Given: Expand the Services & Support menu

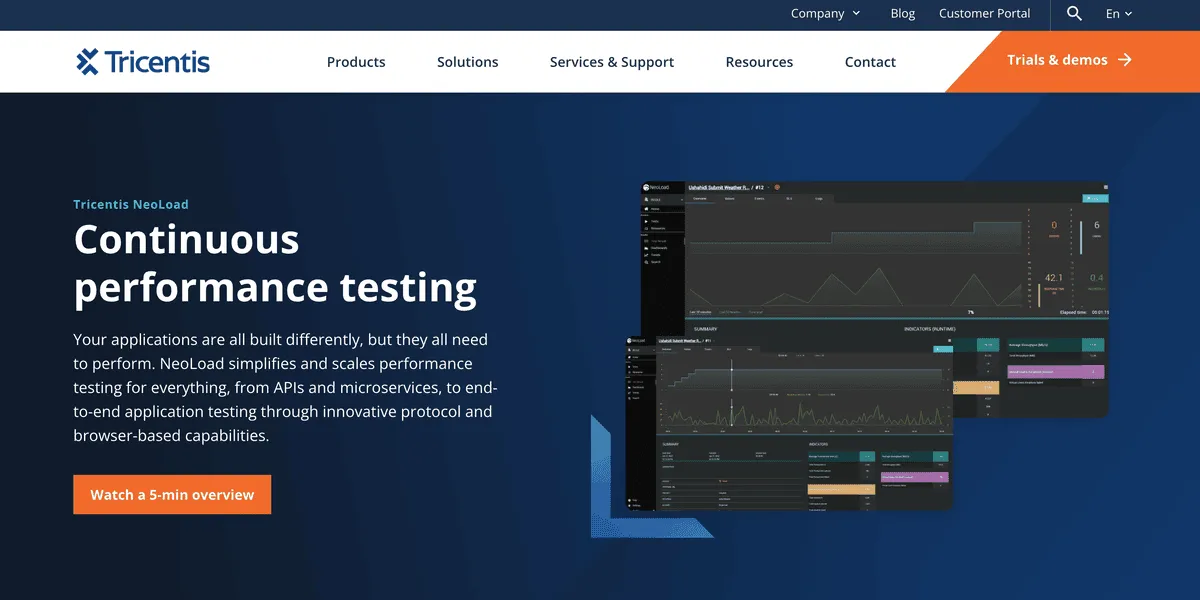Looking at the screenshot, I should tap(612, 62).
